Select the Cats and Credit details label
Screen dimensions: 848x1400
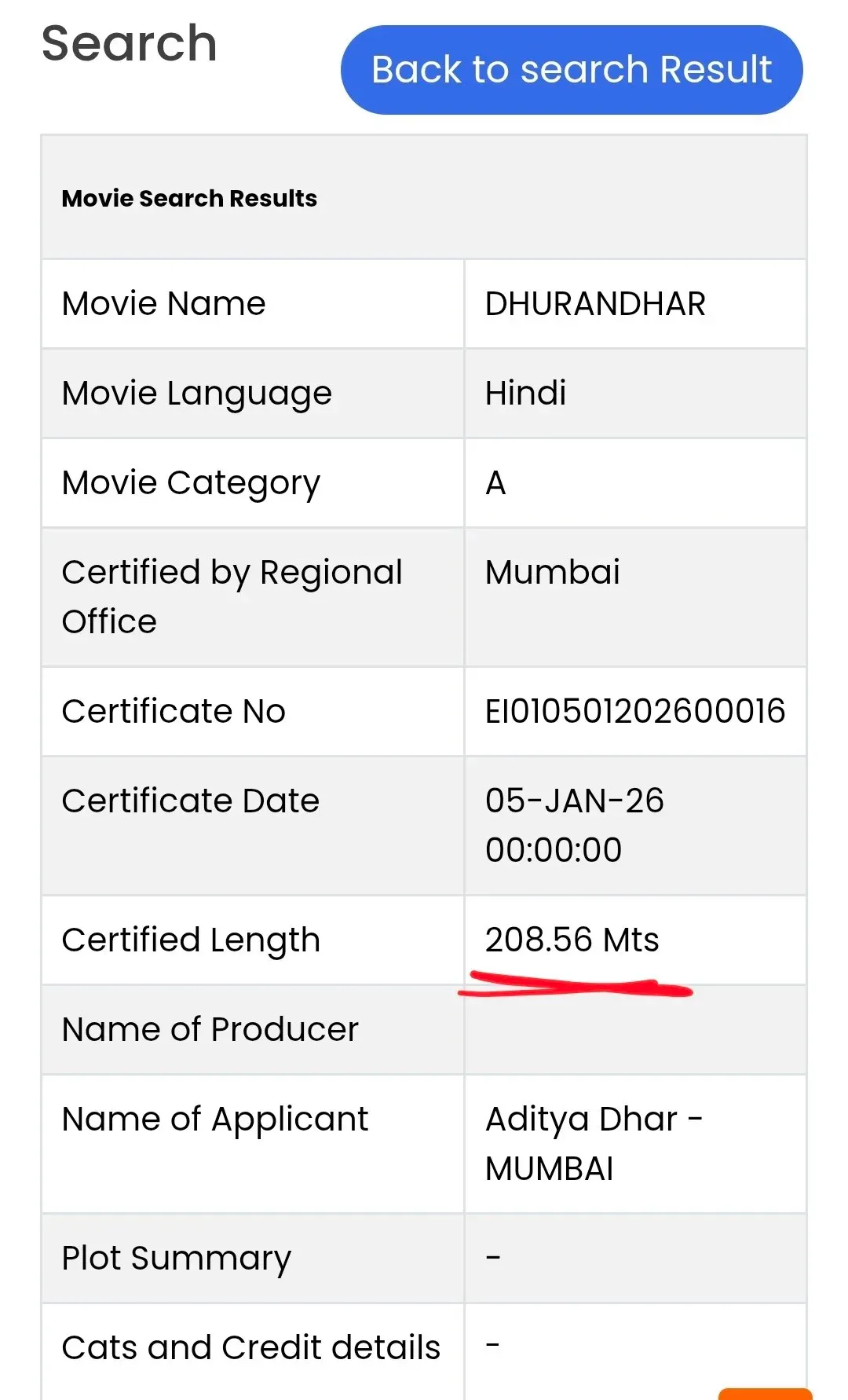(x=251, y=1347)
